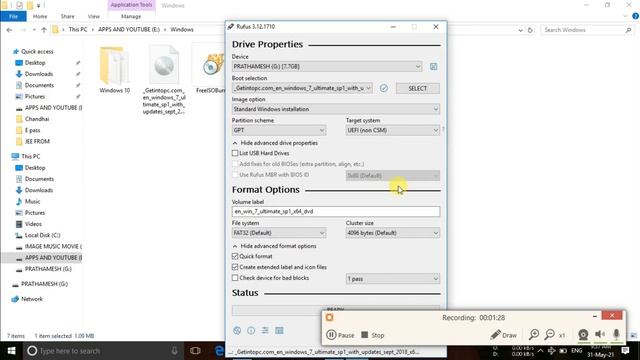Collapse Hide advanced format options
This screenshot has height=360, width=640.
point(274,246)
